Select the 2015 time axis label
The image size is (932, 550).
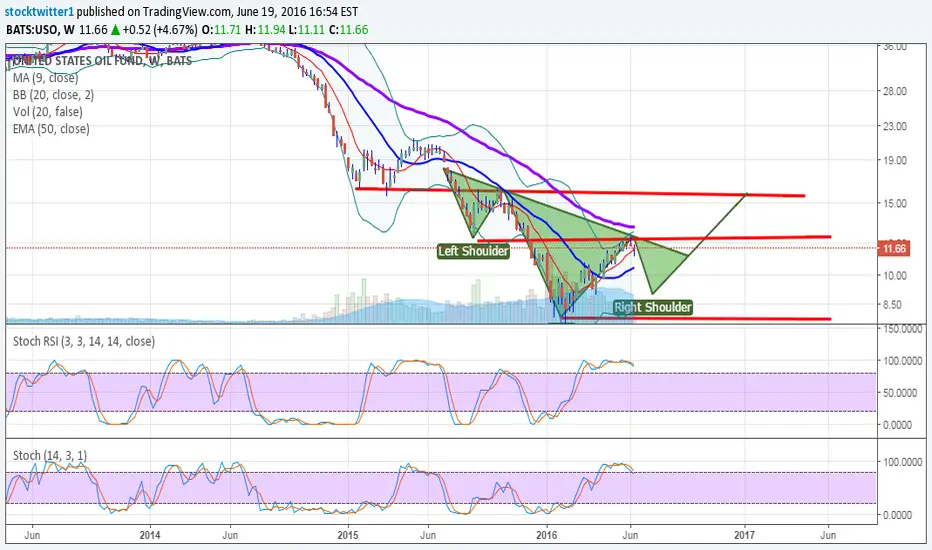348,535
